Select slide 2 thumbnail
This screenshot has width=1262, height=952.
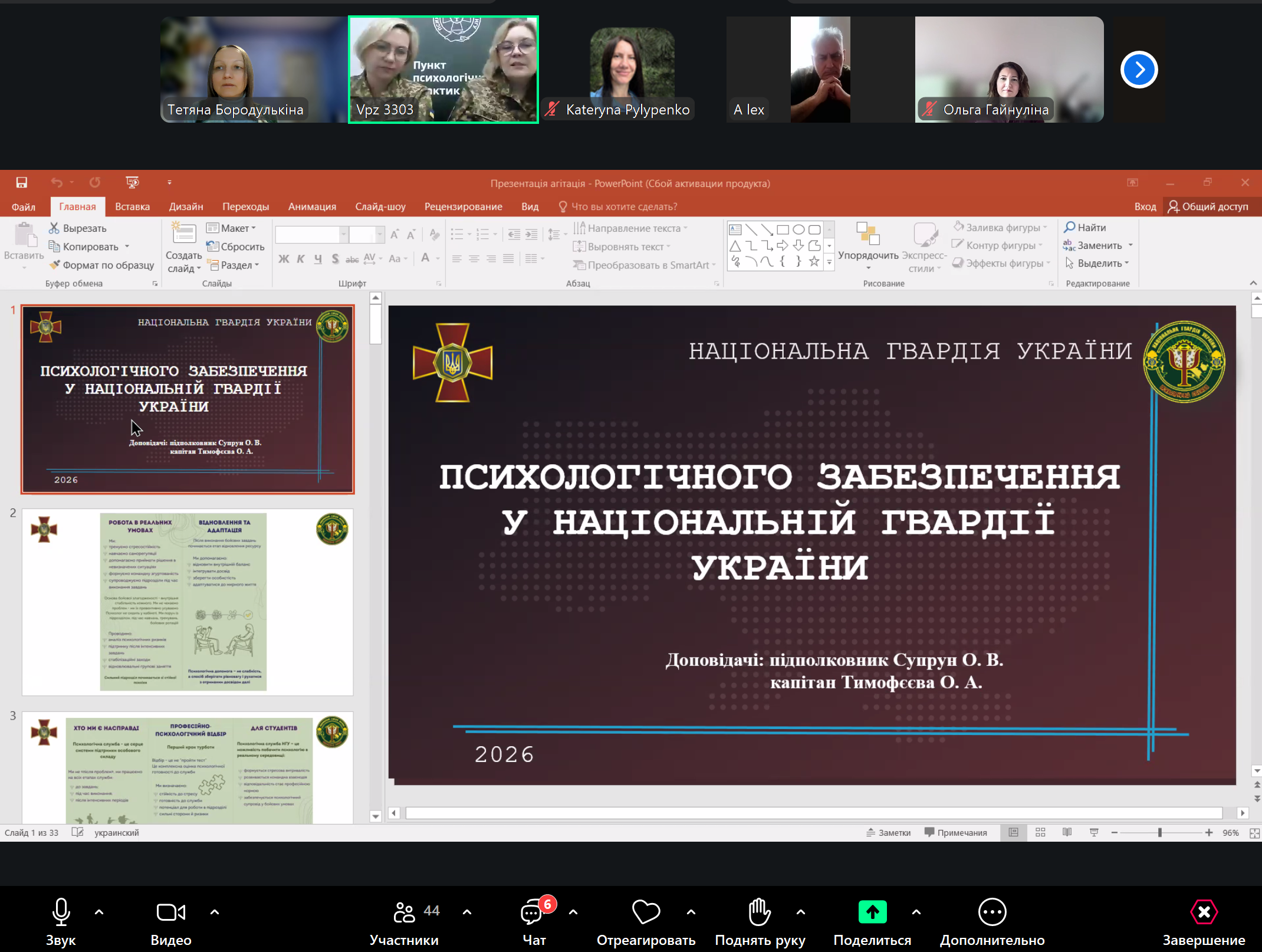point(188,602)
